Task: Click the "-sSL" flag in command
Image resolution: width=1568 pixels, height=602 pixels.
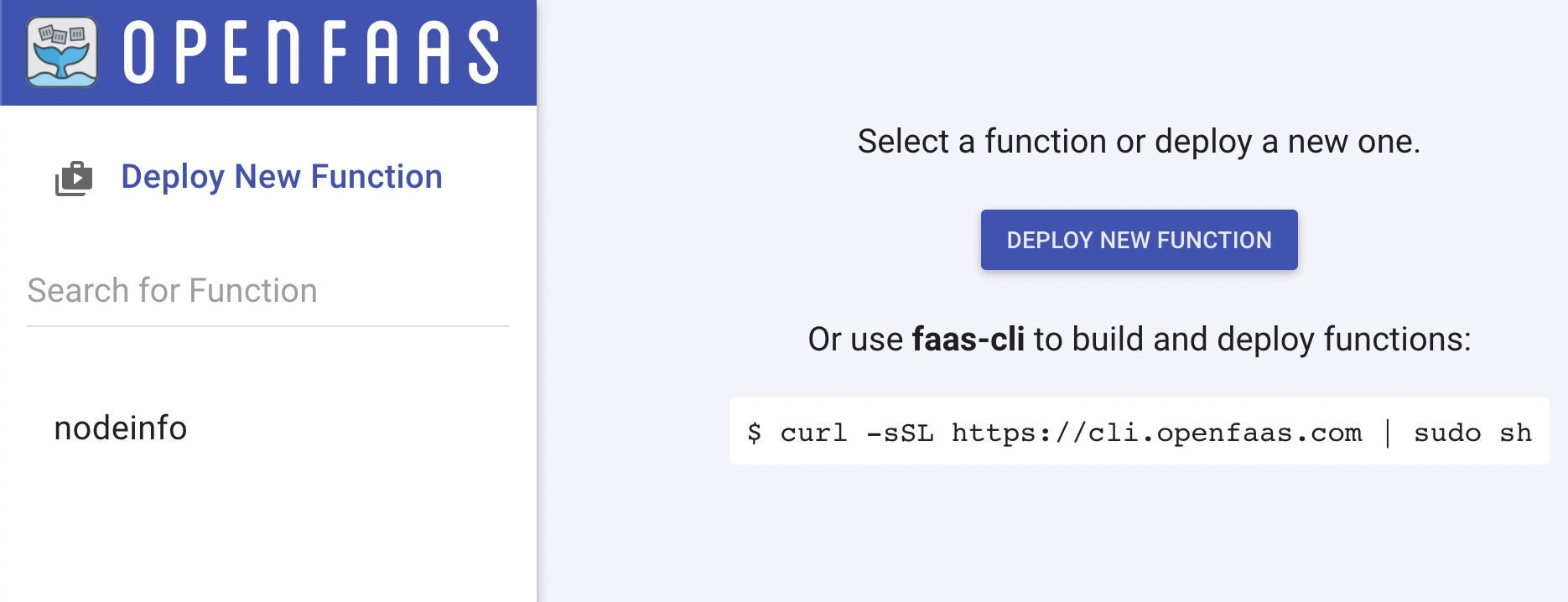Action: (x=899, y=433)
